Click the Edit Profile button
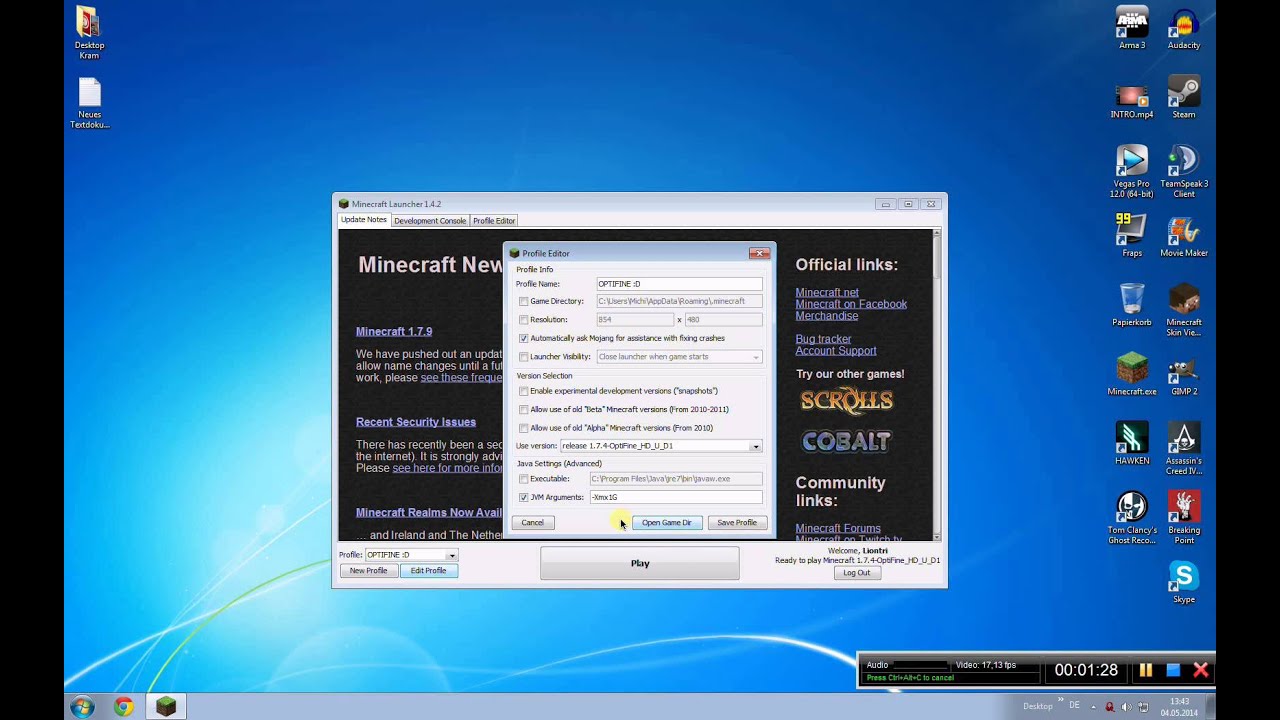Viewport: 1280px width, 720px height. (428, 571)
